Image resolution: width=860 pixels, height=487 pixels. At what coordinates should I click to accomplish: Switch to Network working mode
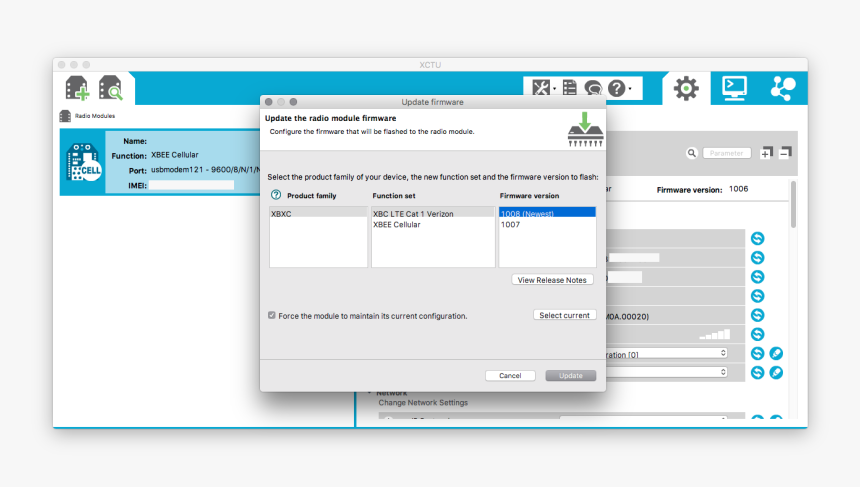[783, 88]
